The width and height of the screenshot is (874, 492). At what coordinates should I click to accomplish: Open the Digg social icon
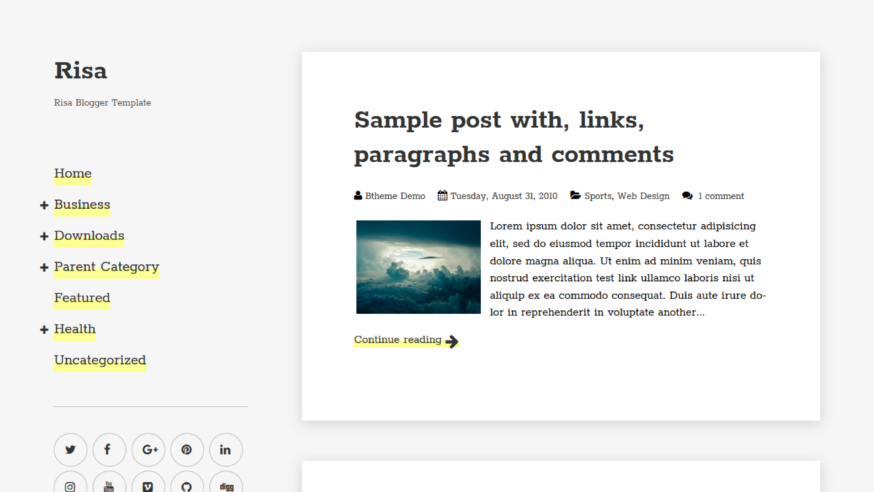pos(226,483)
